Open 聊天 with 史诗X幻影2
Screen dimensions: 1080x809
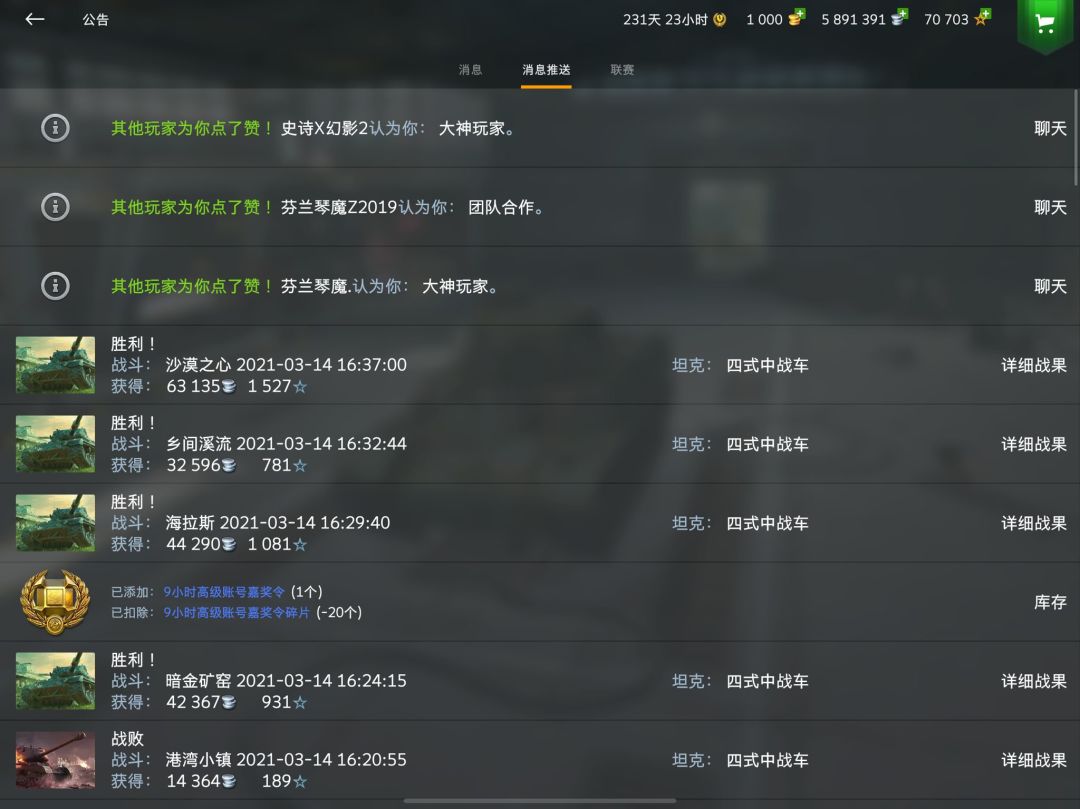tap(1050, 128)
